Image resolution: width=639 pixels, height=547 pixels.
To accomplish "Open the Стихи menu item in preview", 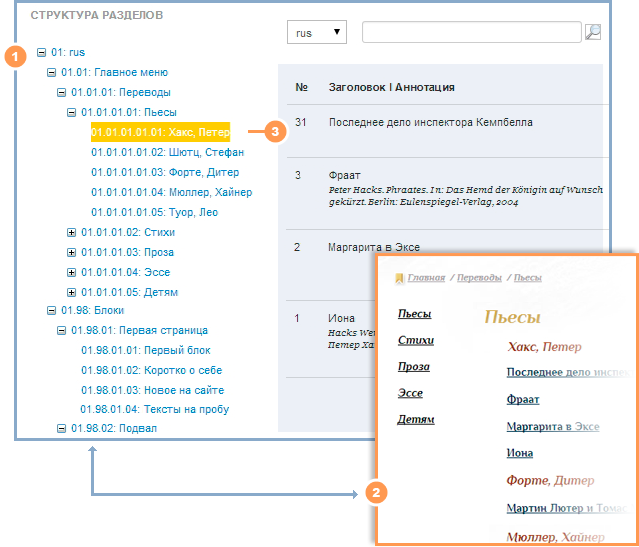I will (415, 341).
